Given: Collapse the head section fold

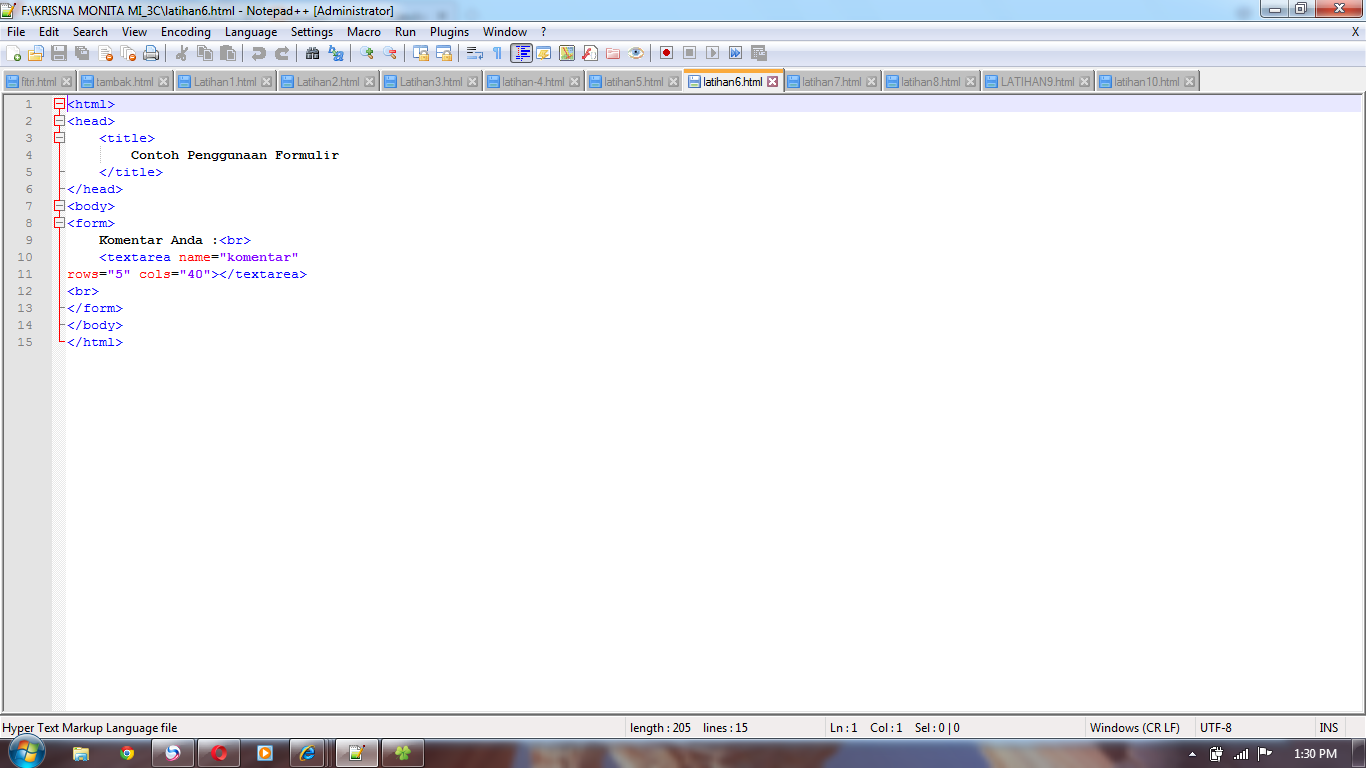Looking at the screenshot, I should (59, 121).
